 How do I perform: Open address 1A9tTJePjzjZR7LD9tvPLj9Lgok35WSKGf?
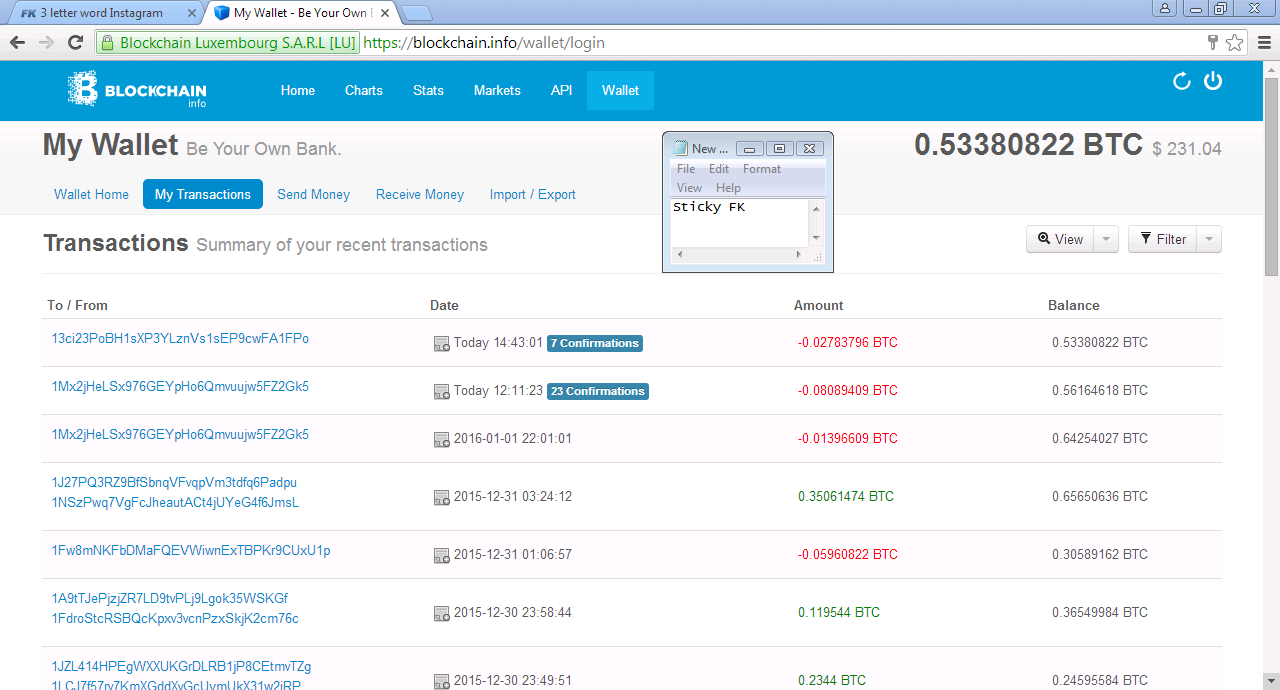coord(170,598)
